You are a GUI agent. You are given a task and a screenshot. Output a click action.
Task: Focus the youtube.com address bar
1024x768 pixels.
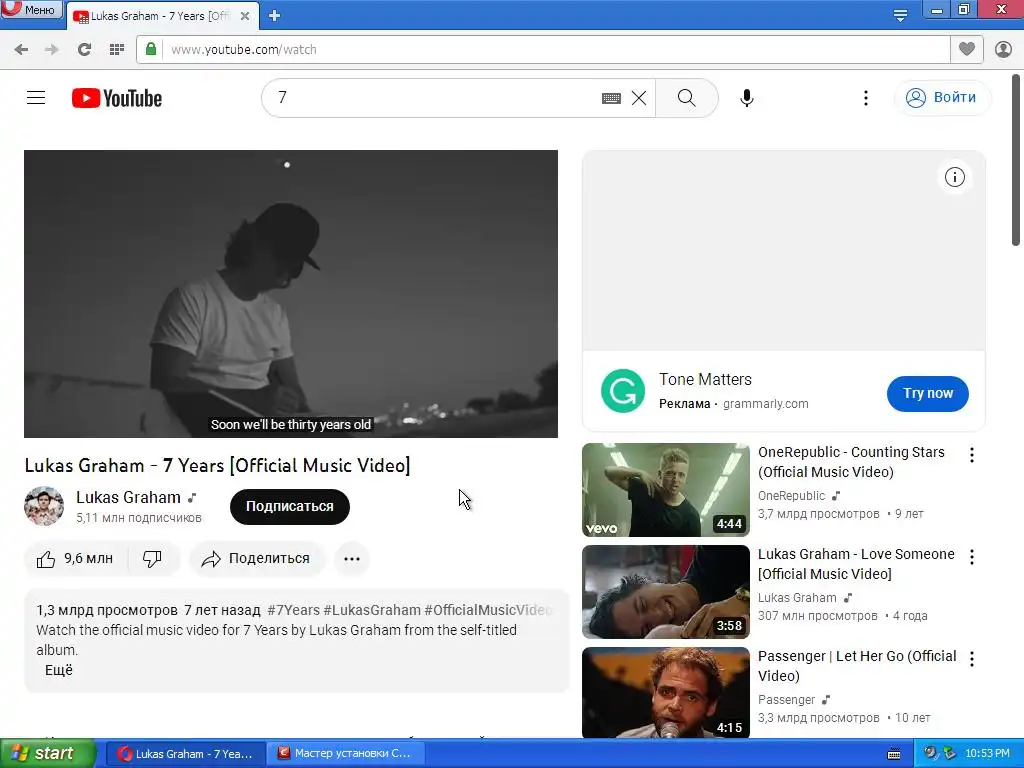click(555, 50)
